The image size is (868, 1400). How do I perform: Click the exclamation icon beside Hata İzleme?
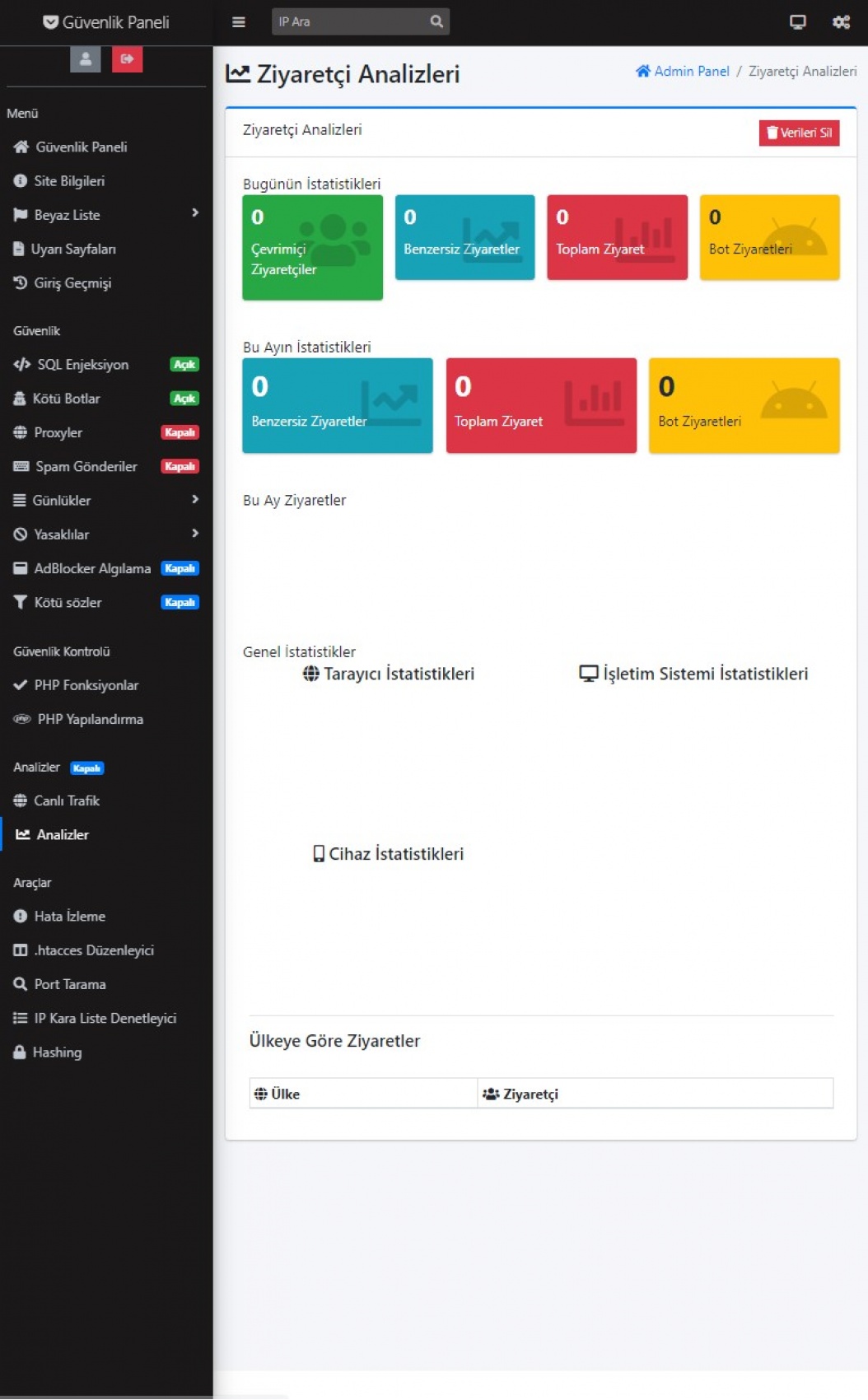pyautogui.click(x=21, y=916)
